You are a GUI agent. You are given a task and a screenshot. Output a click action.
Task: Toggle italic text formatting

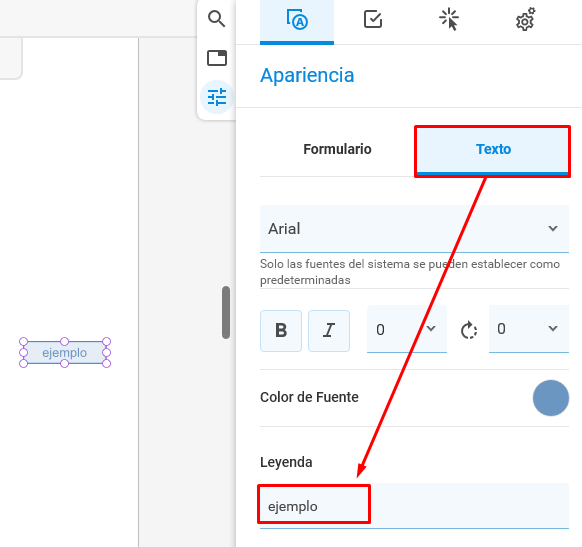coord(329,330)
